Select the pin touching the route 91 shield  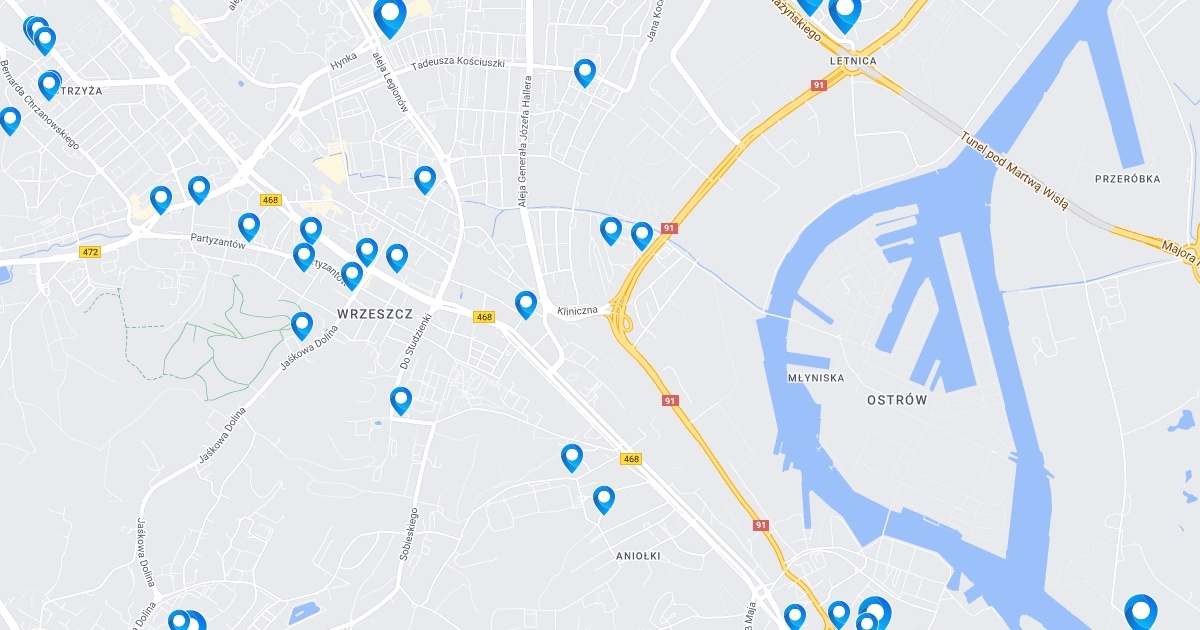click(642, 235)
